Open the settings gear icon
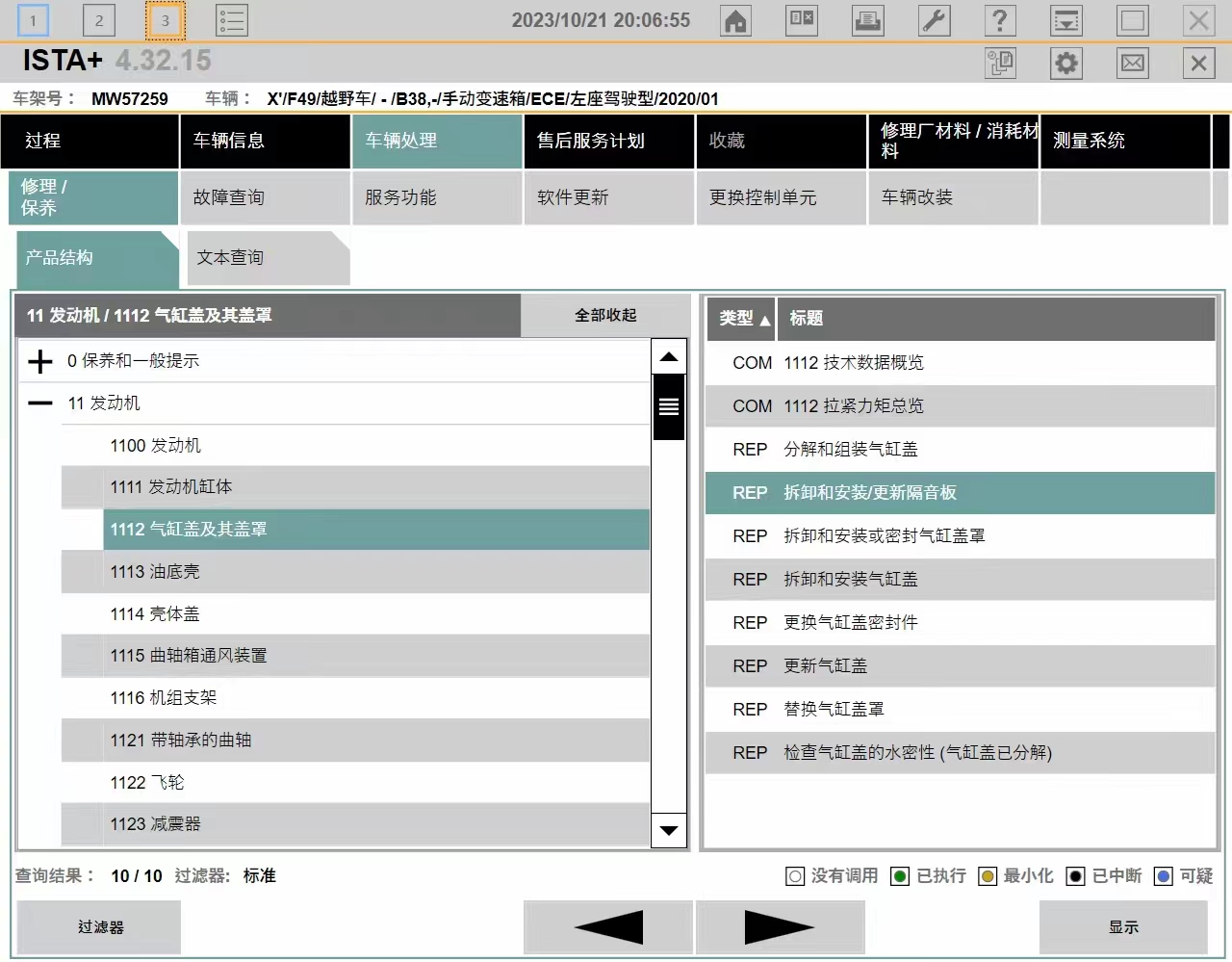This screenshot has height=962, width=1232. [x=1066, y=64]
